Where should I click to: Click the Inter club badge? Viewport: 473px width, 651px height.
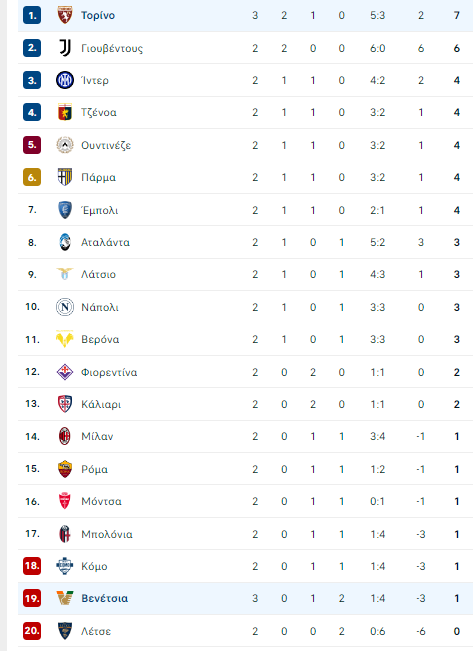pyautogui.click(x=65, y=80)
